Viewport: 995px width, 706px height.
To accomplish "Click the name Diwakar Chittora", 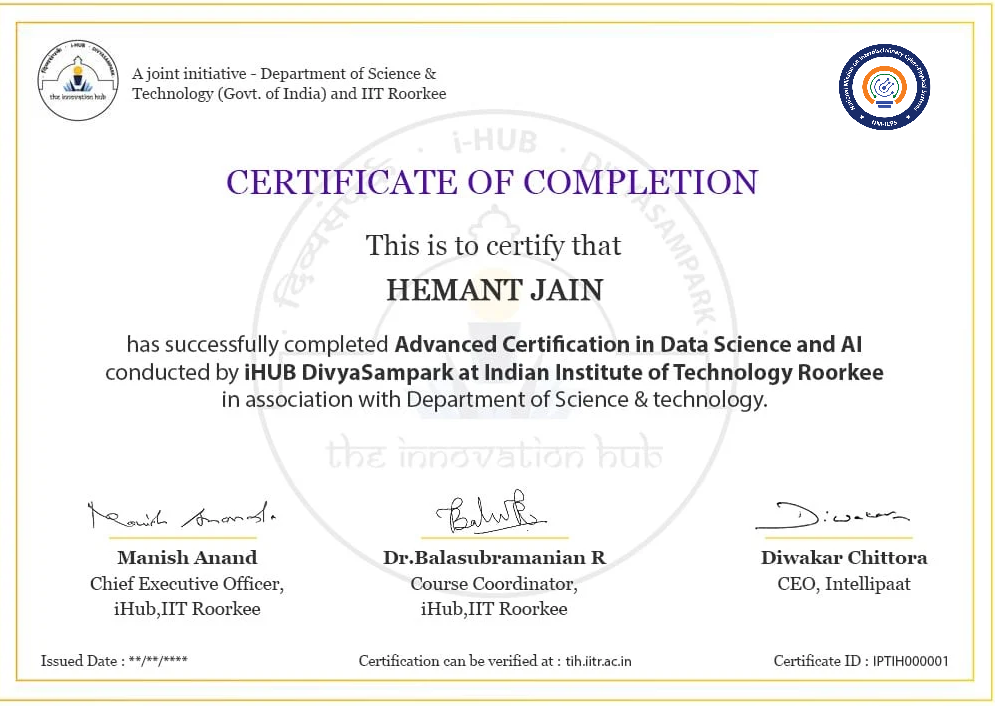I will tap(844, 558).
